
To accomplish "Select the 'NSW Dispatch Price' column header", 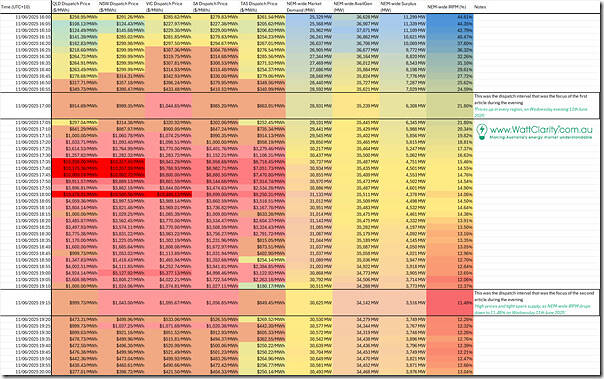I will (x=122, y=7).
